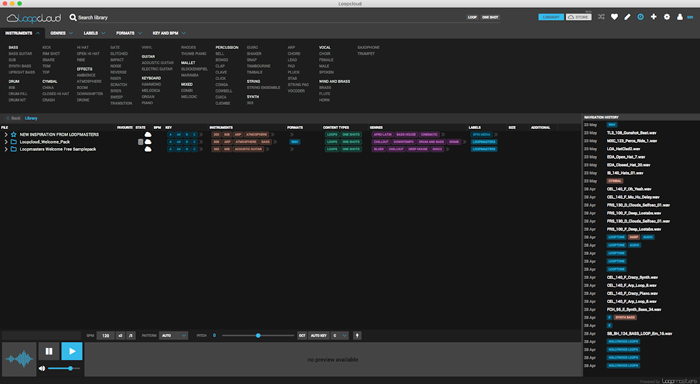Open the GENRES filter dropdown
This screenshot has width=700, height=384.
(62, 33)
